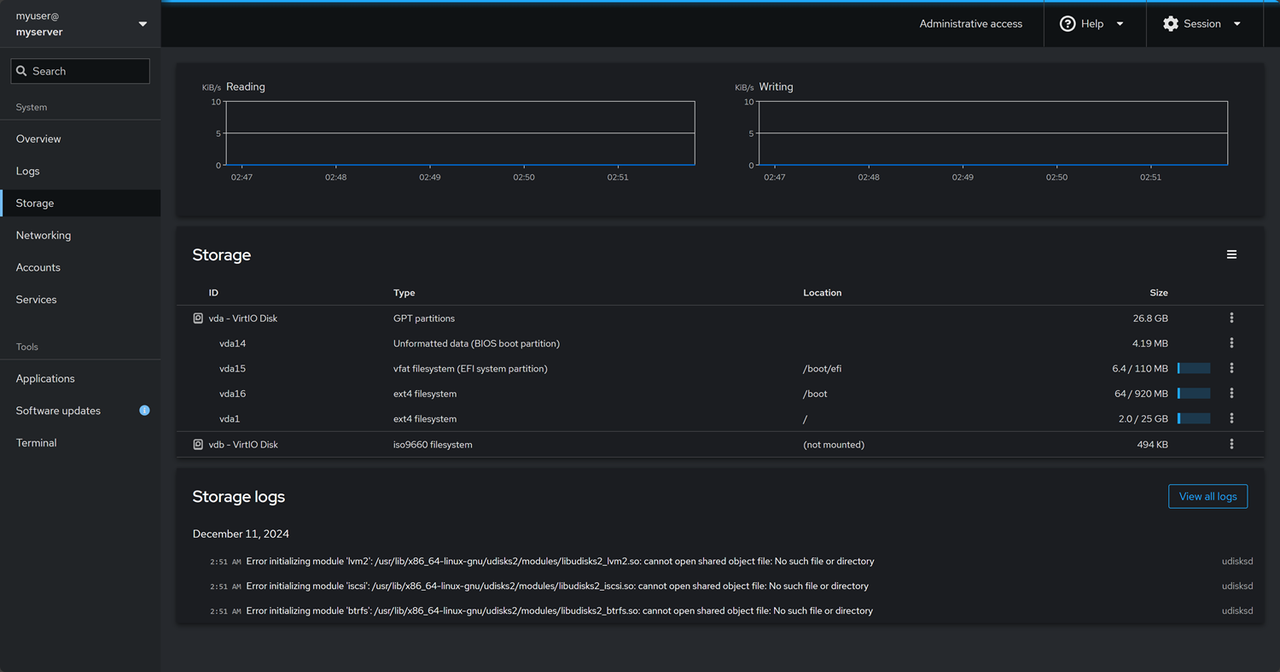Open the kebab menu for vda VirtIO Disk

point(1231,318)
